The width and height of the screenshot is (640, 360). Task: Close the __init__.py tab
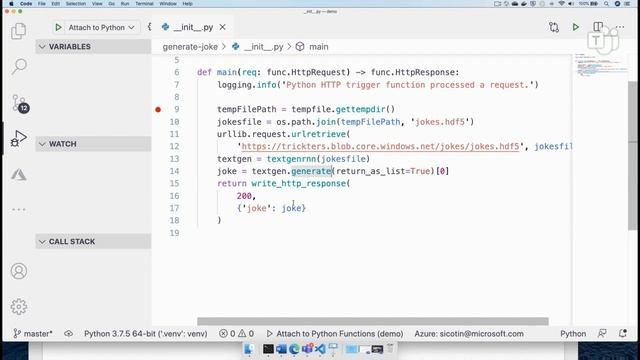coord(222,27)
